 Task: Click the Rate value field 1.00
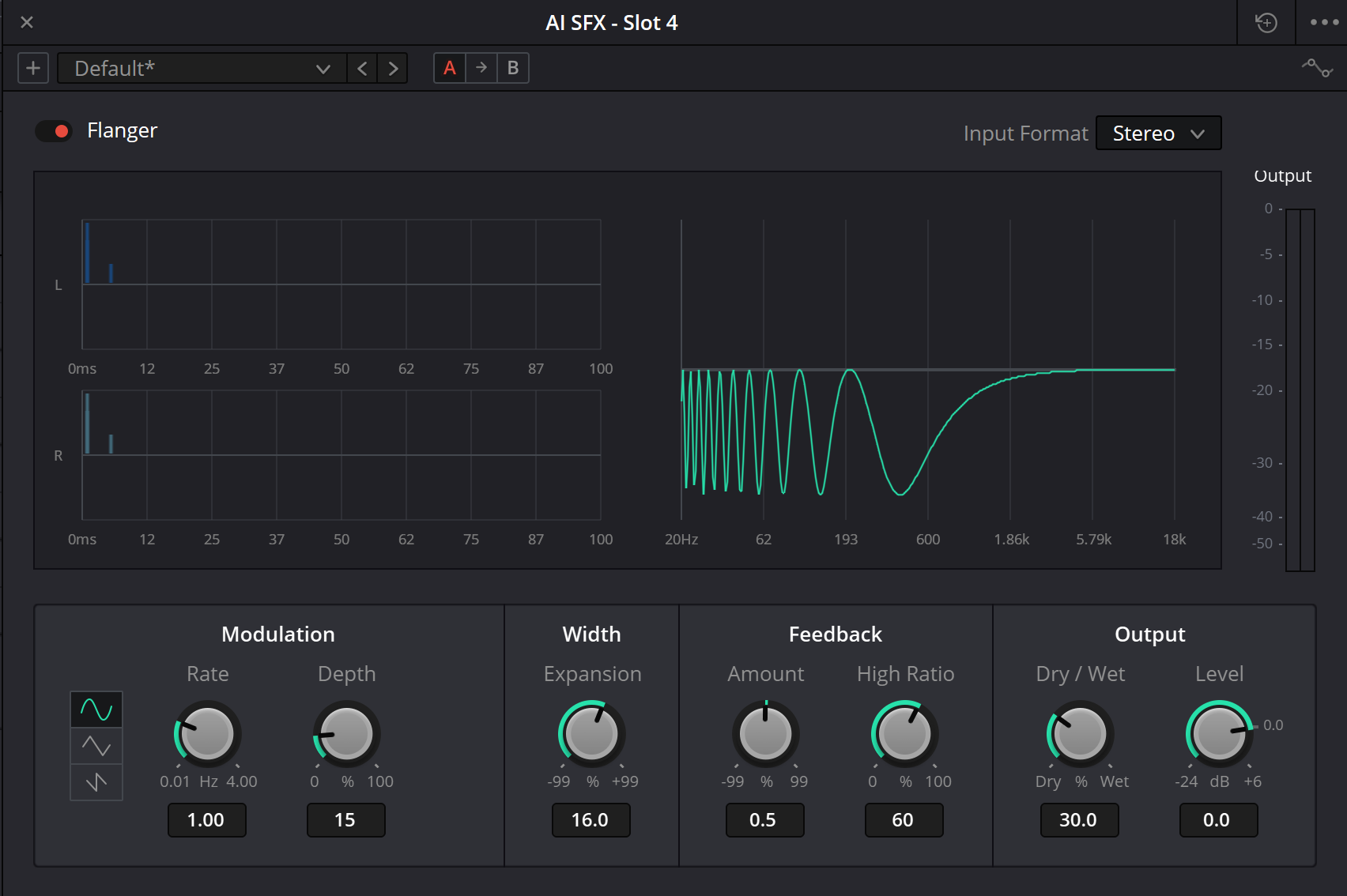click(206, 820)
